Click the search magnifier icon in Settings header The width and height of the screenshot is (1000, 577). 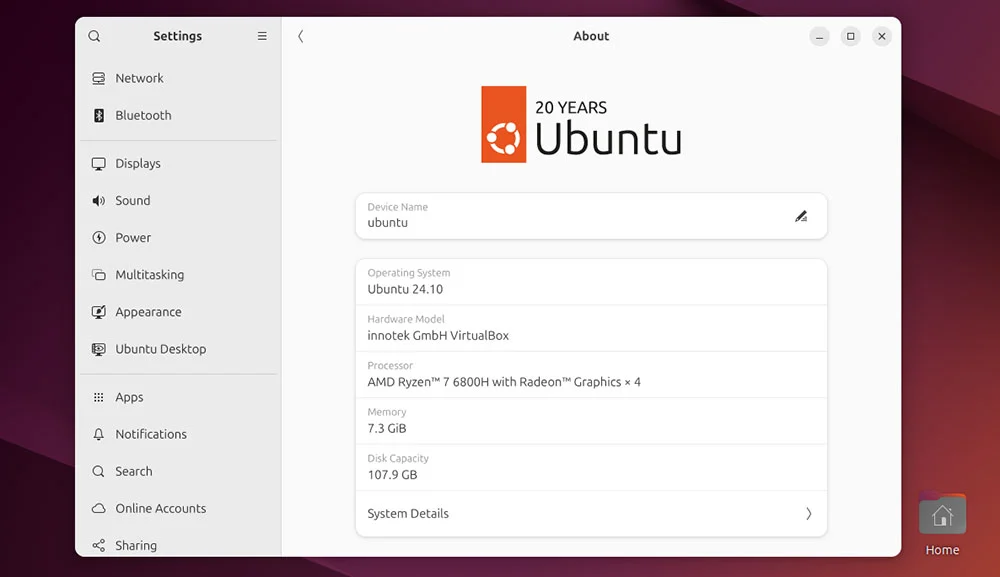point(94,36)
